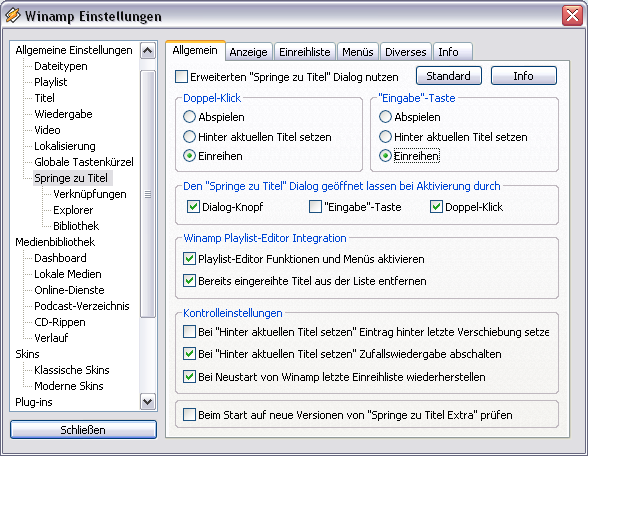Close the Winamp Einstellungen window
640x512 pixels.
tap(572, 16)
